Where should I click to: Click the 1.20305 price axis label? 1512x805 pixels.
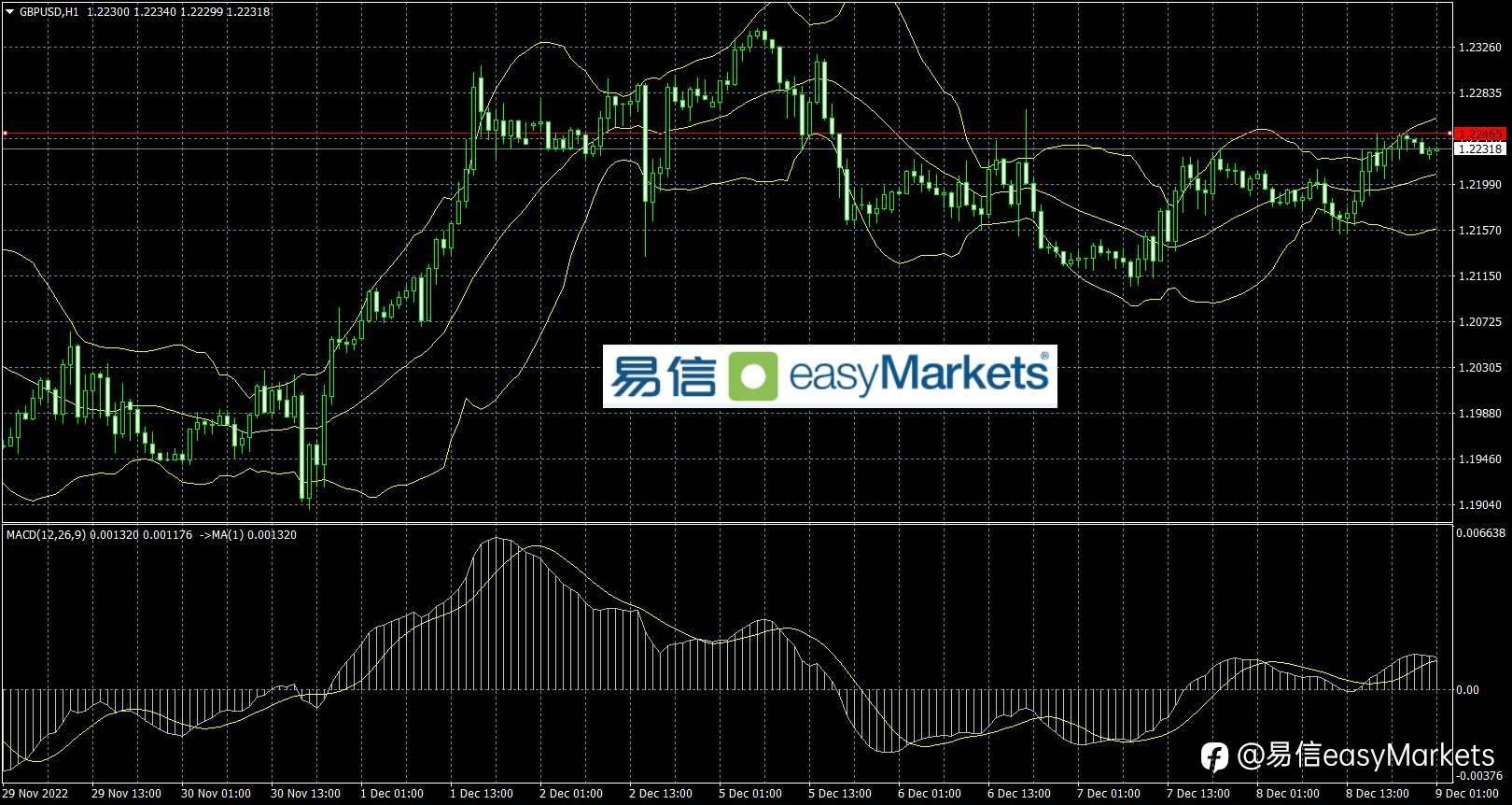1479,368
